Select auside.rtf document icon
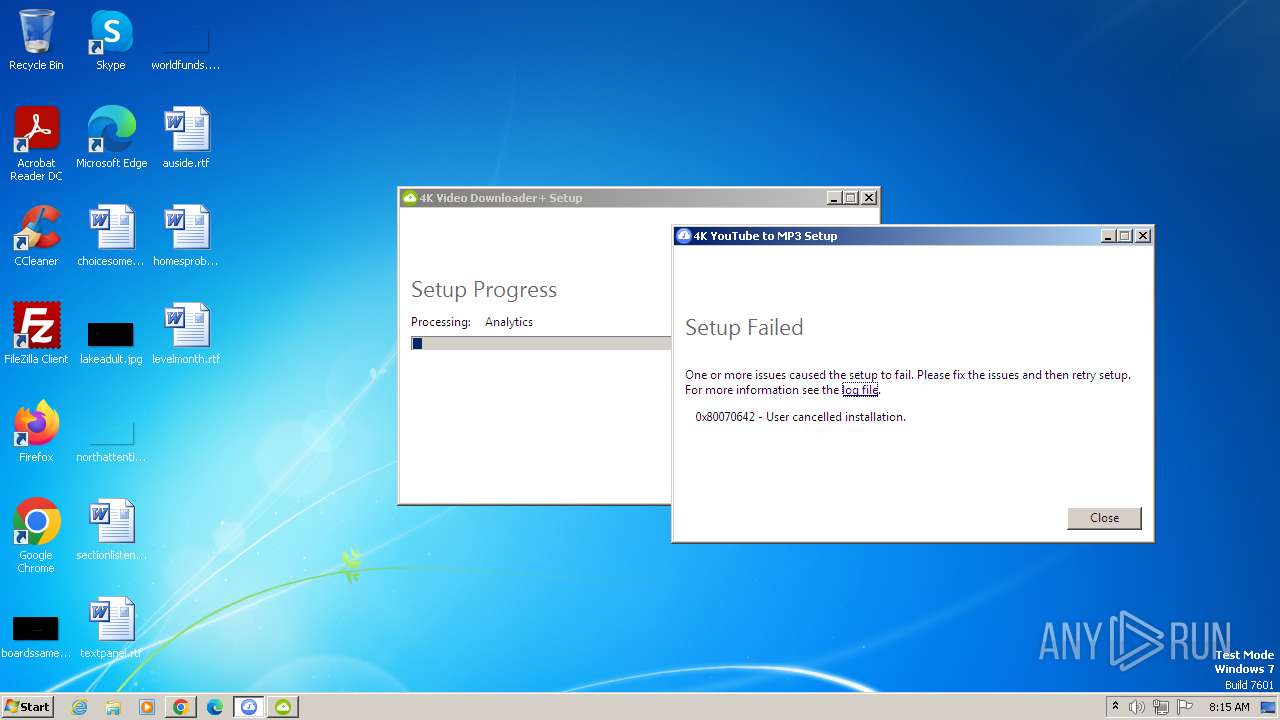Screen dimensions: 1280x720 point(186,138)
